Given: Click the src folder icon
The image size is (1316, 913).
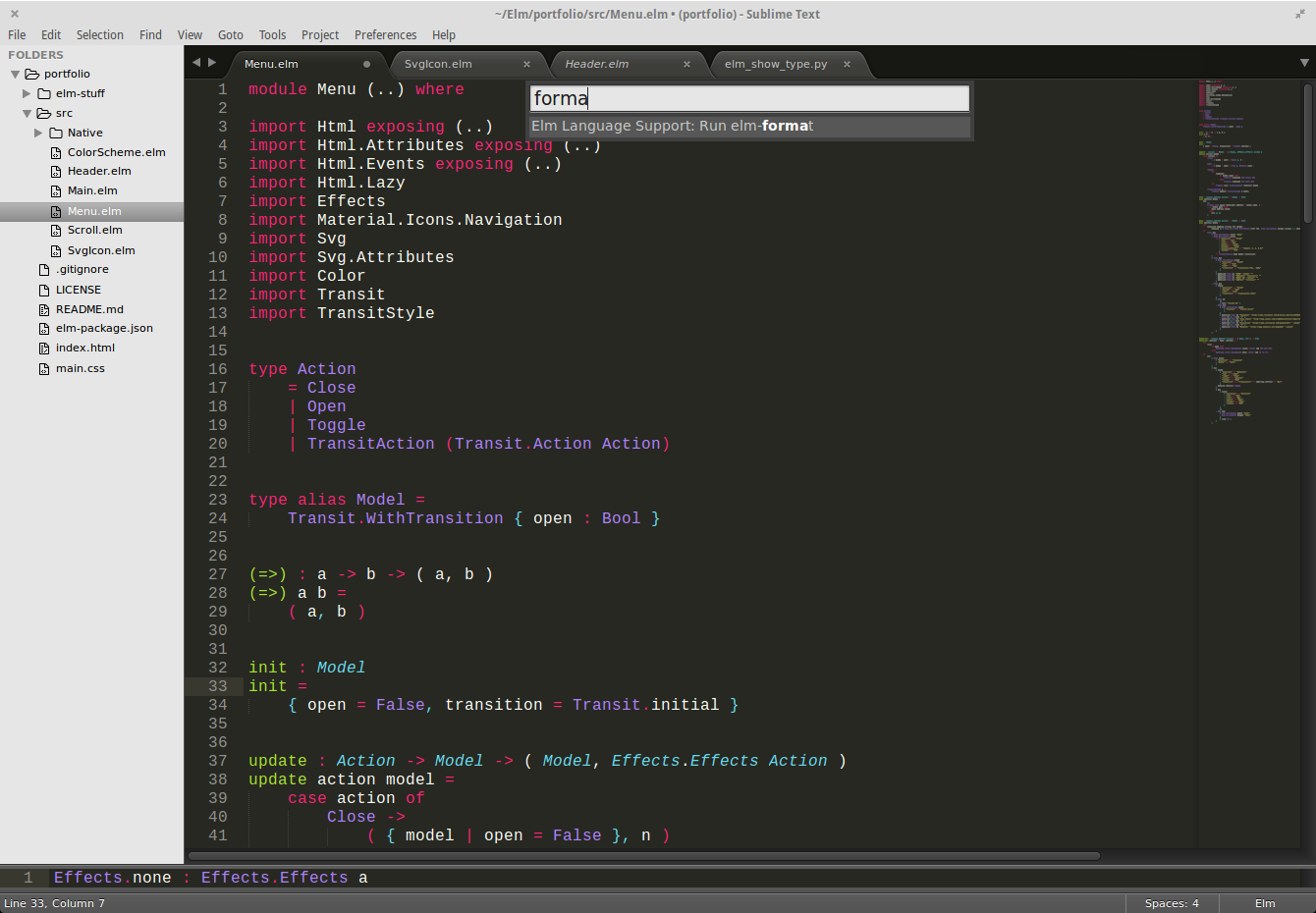Looking at the screenshot, I should tap(44, 113).
